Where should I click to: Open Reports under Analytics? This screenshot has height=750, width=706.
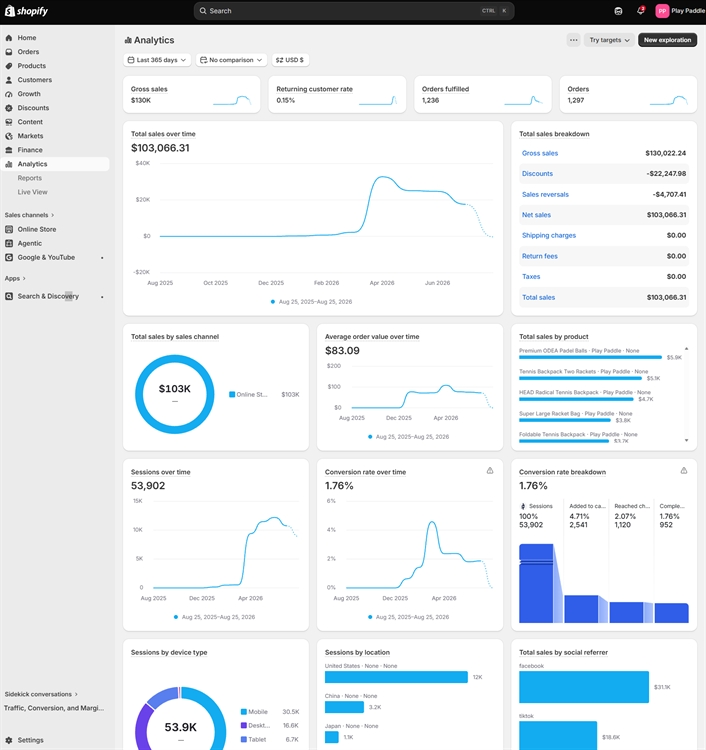30,178
